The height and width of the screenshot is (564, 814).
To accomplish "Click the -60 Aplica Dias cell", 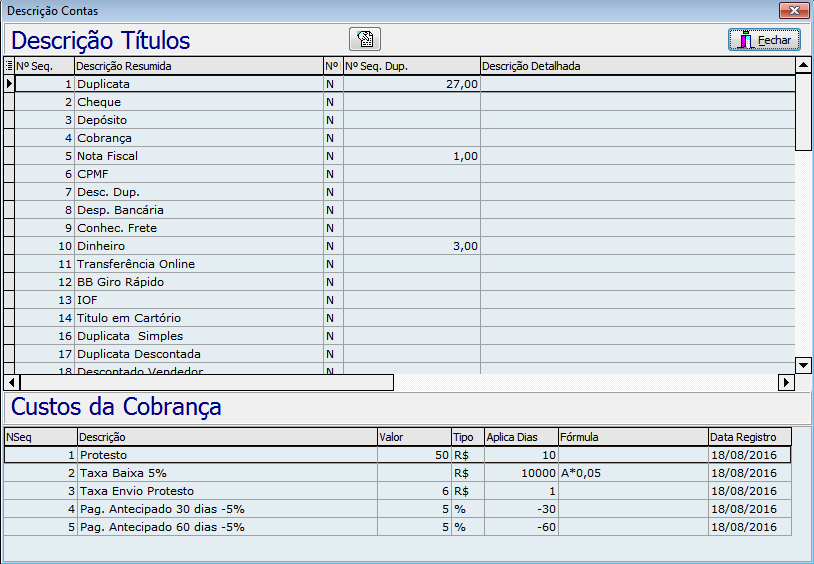I will 521,527.
